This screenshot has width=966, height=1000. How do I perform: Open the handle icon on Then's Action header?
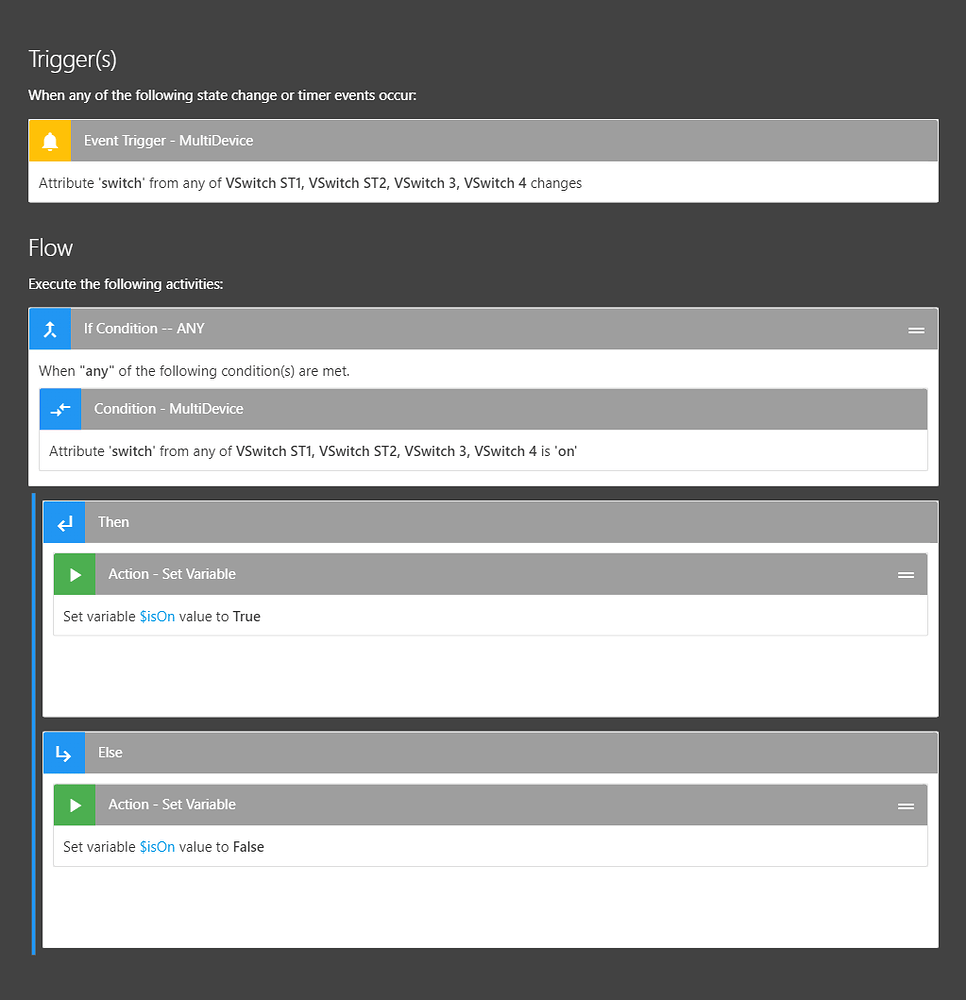click(x=906, y=574)
